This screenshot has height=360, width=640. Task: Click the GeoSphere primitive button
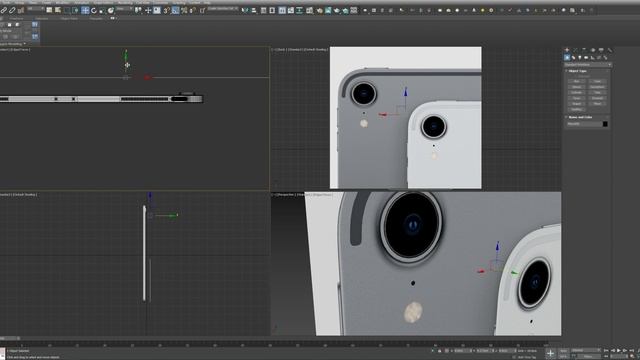point(597,87)
